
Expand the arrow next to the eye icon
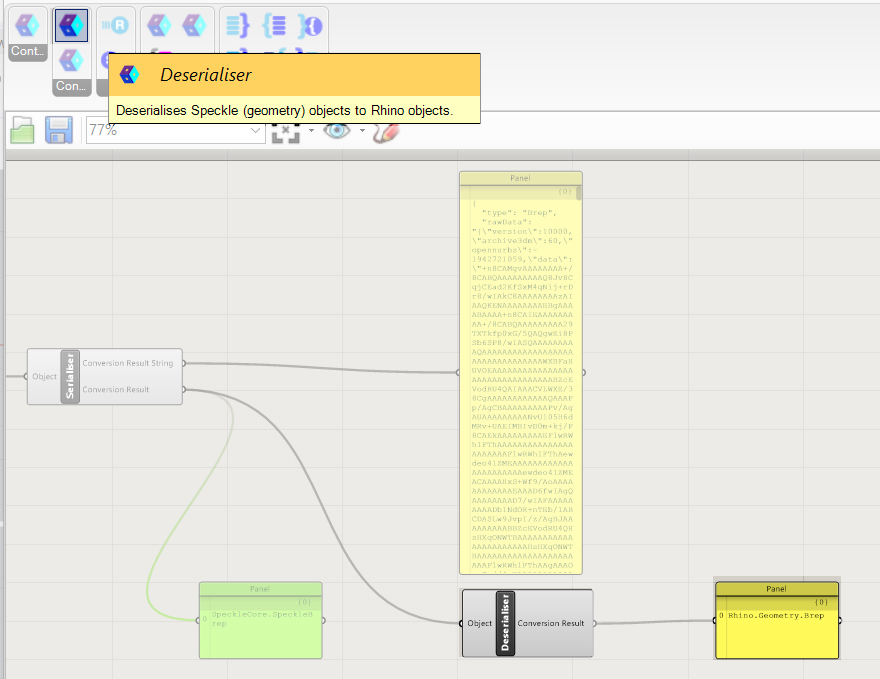(361, 131)
